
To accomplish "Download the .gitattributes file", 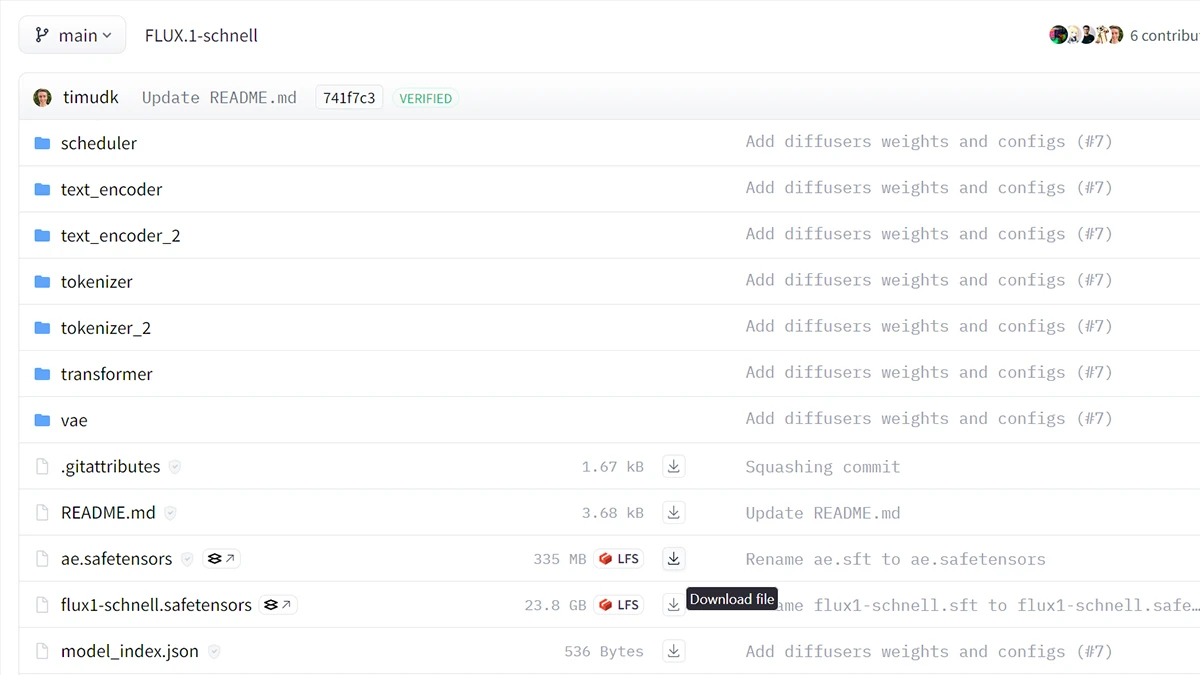I will click(674, 466).
